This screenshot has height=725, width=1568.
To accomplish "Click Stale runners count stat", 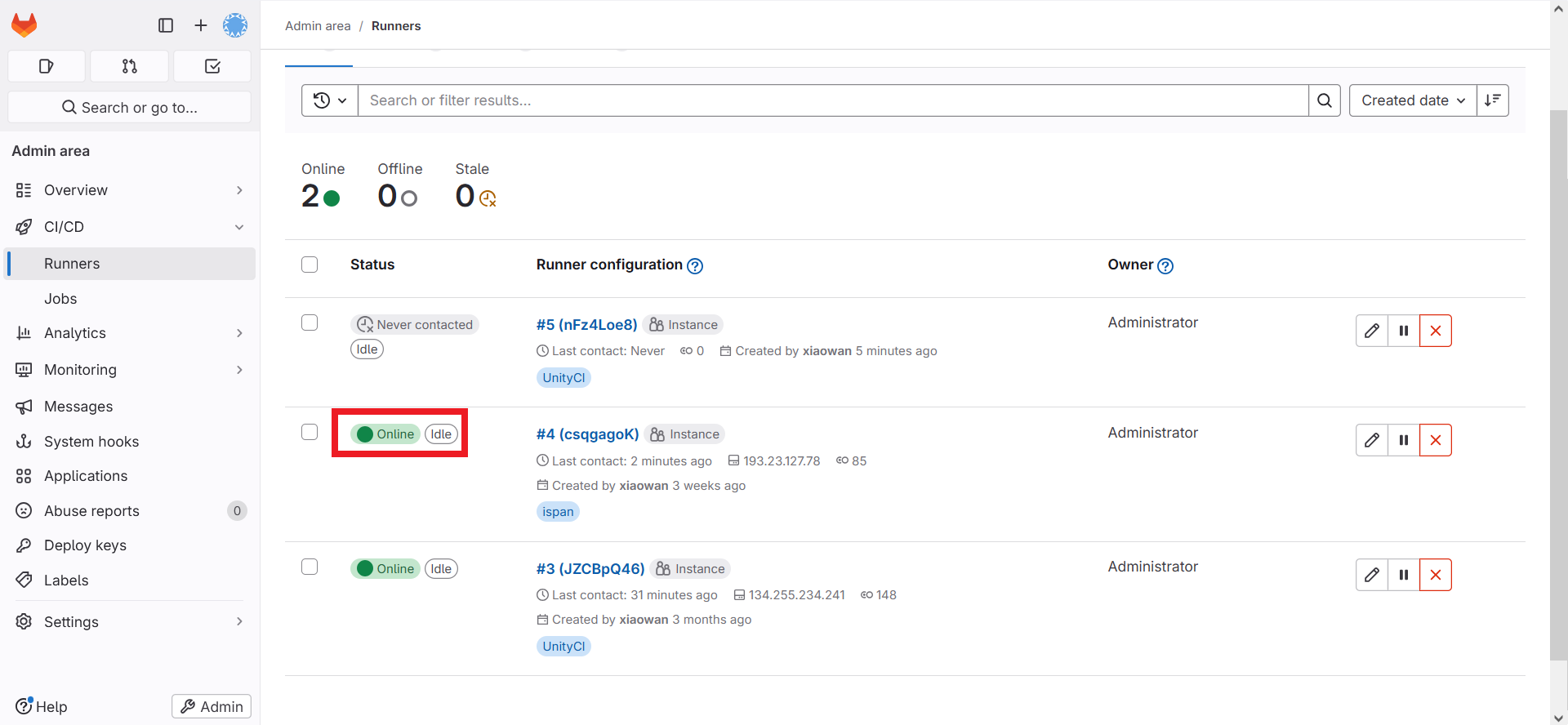I will tap(476, 185).
